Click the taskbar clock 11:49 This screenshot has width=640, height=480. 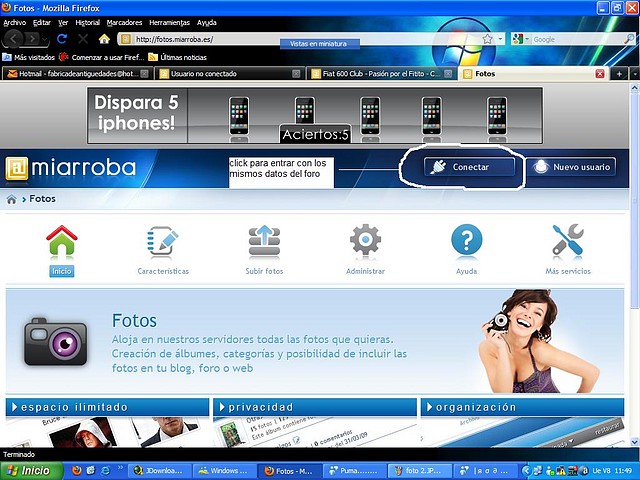tap(623, 471)
